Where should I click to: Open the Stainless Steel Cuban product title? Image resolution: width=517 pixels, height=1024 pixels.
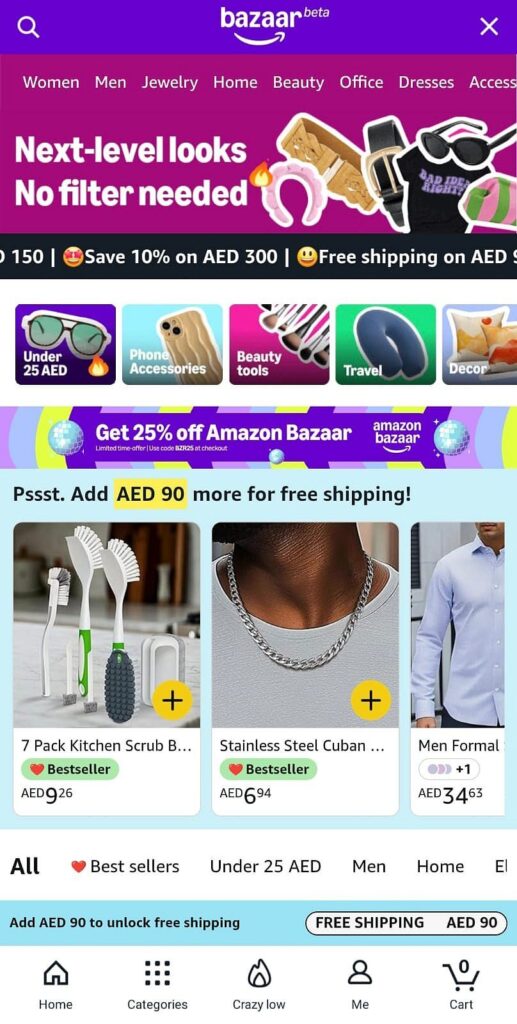[302, 745]
